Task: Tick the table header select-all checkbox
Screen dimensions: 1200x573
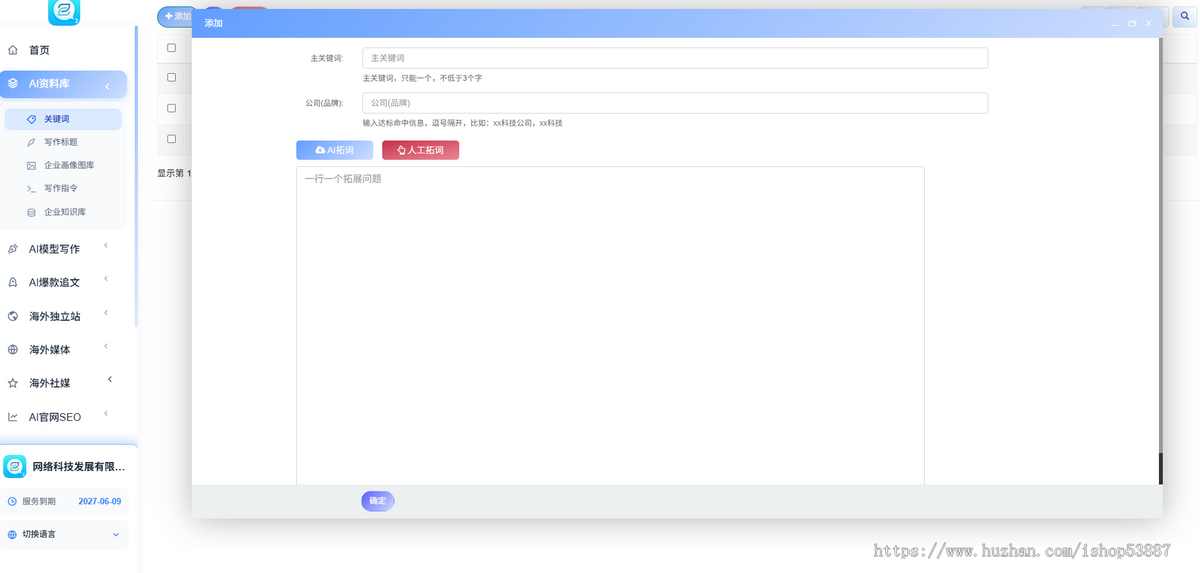Action: point(171,48)
